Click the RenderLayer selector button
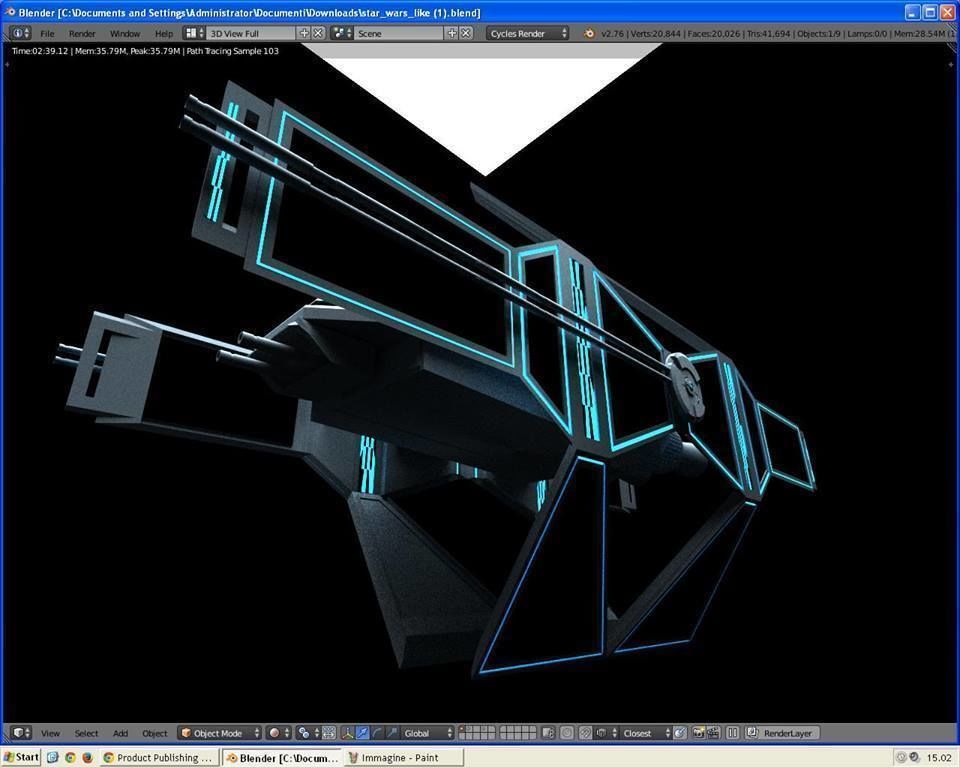Image resolution: width=960 pixels, height=768 pixels. pos(782,733)
